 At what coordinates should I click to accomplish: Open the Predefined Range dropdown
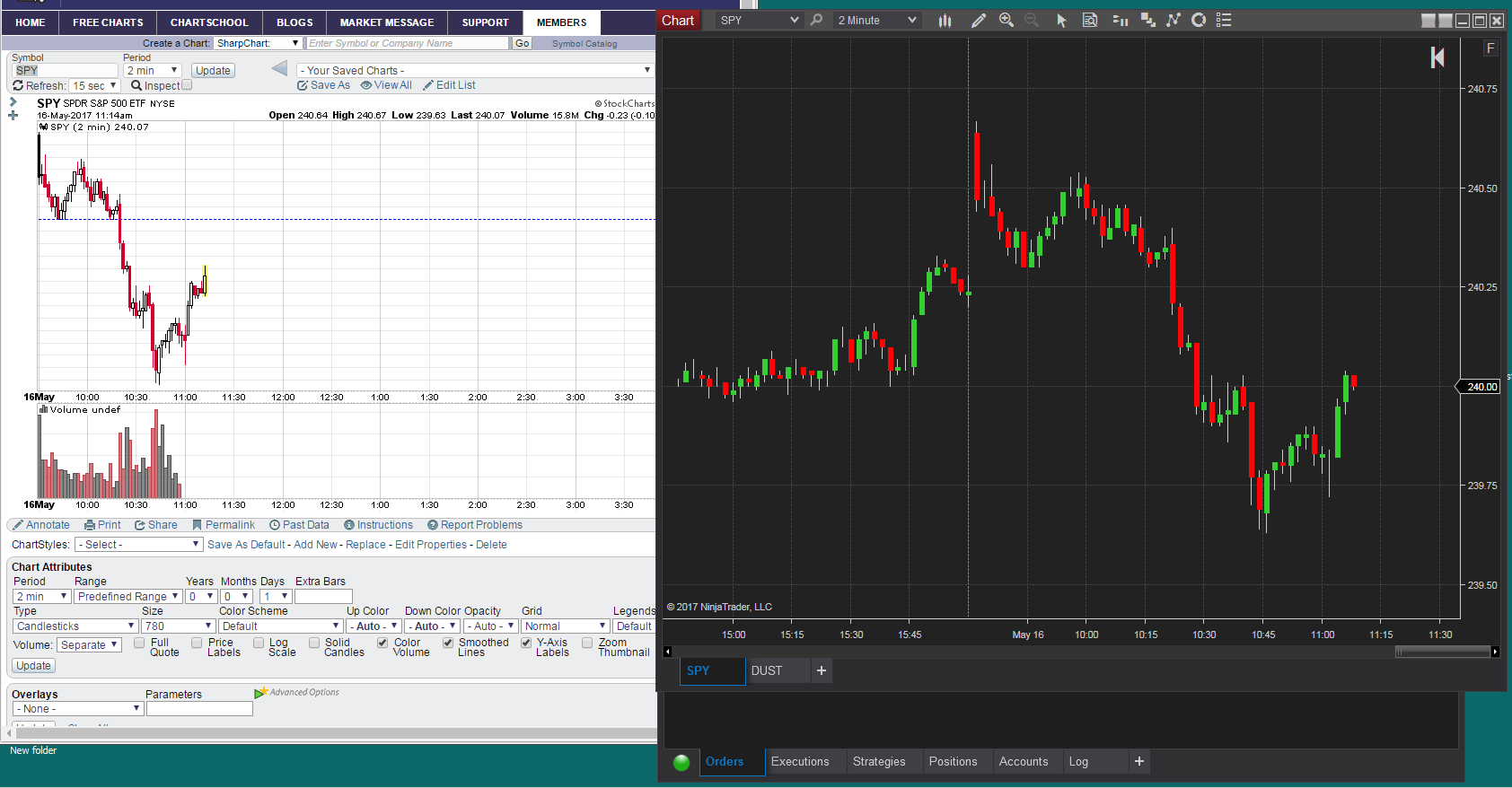coord(128,597)
